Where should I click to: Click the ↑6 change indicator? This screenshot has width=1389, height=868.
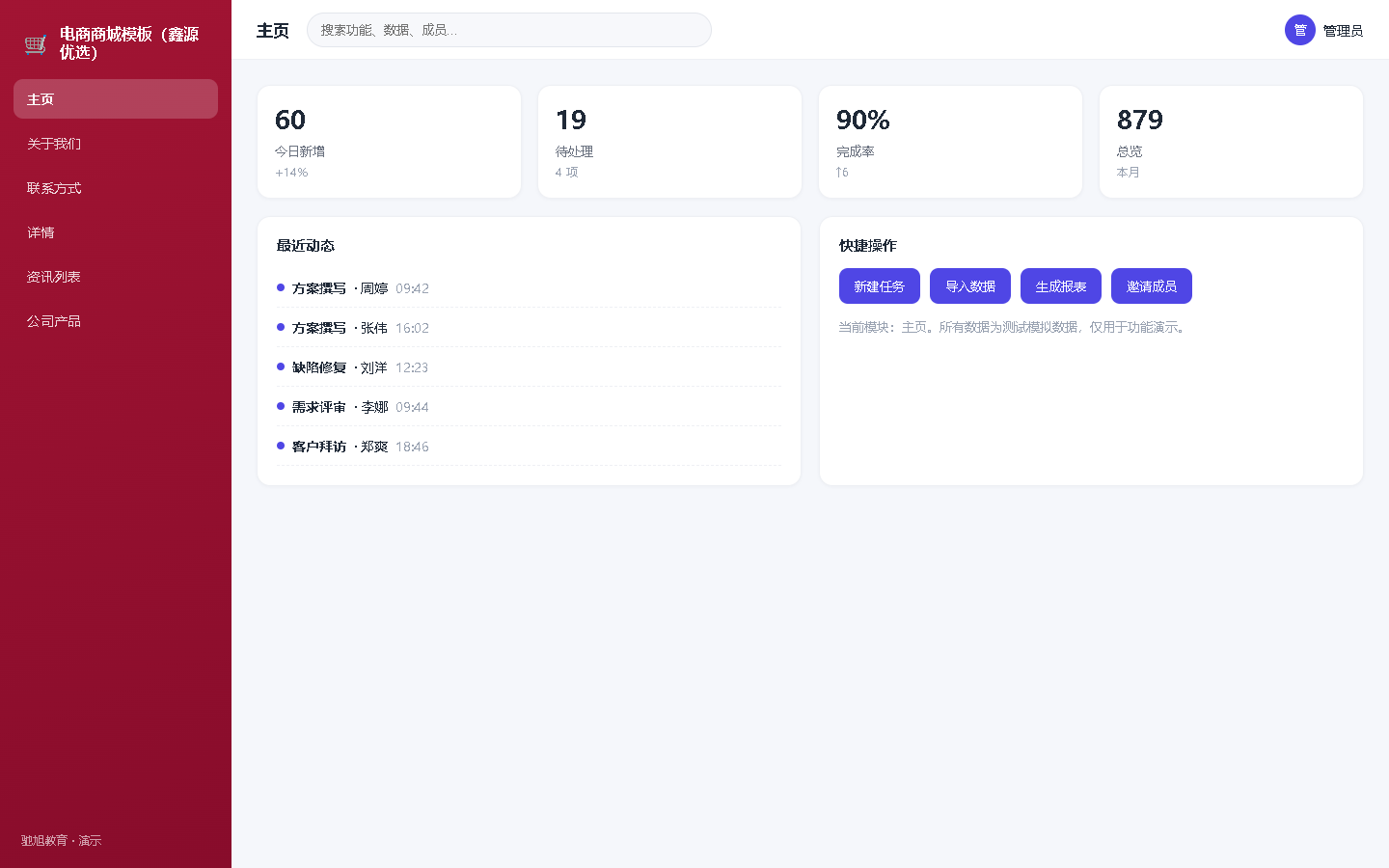tap(842, 173)
